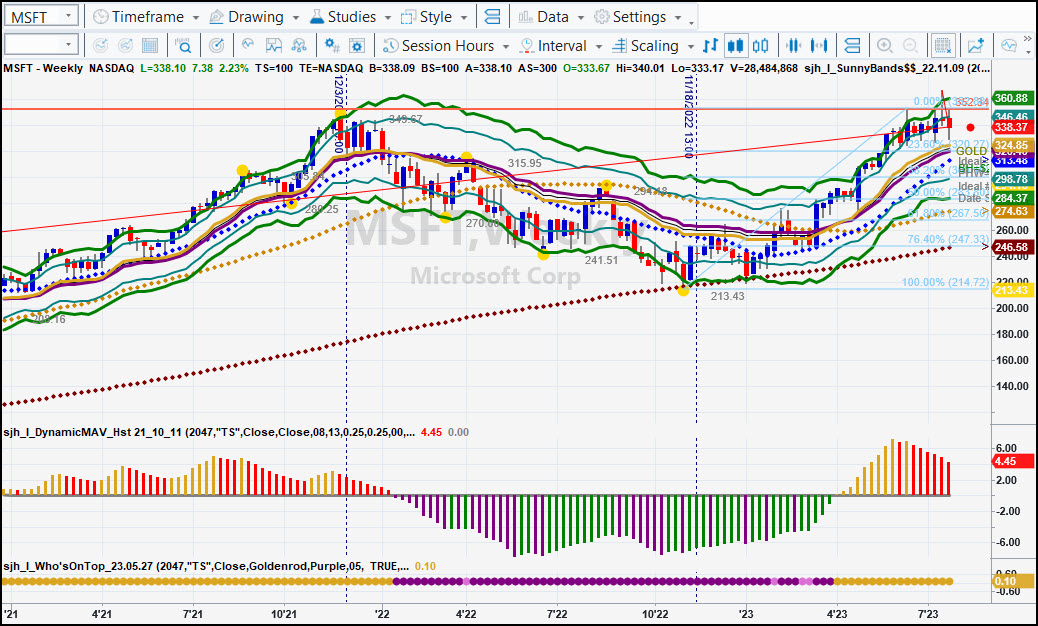Click the increase bar spacing icon
Viewport: 1038px width, 626px height.
819,46
